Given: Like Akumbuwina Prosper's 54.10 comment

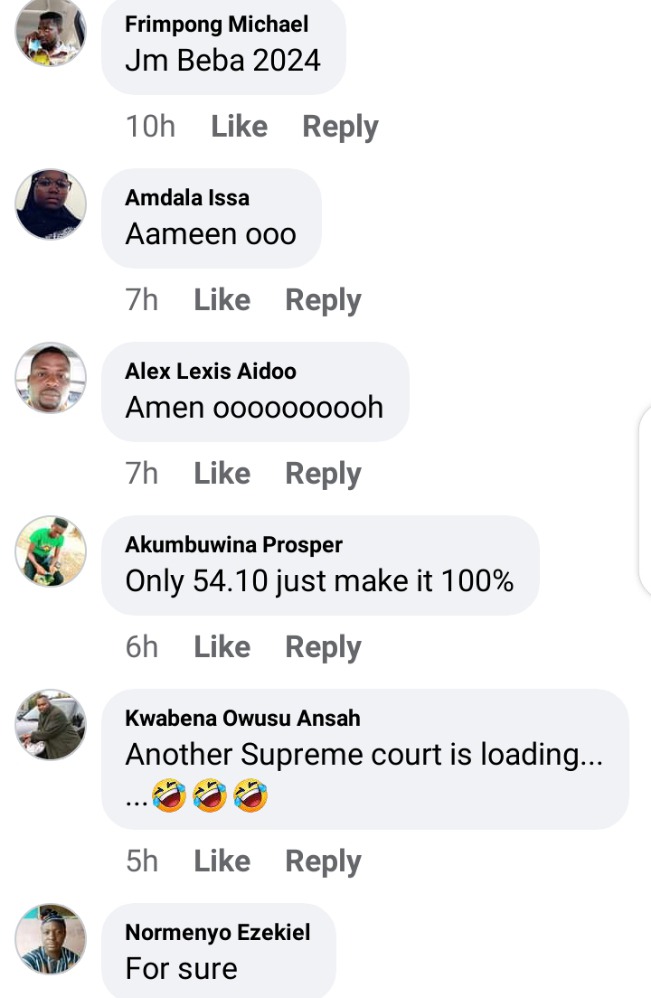Looking at the screenshot, I should 222,647.
